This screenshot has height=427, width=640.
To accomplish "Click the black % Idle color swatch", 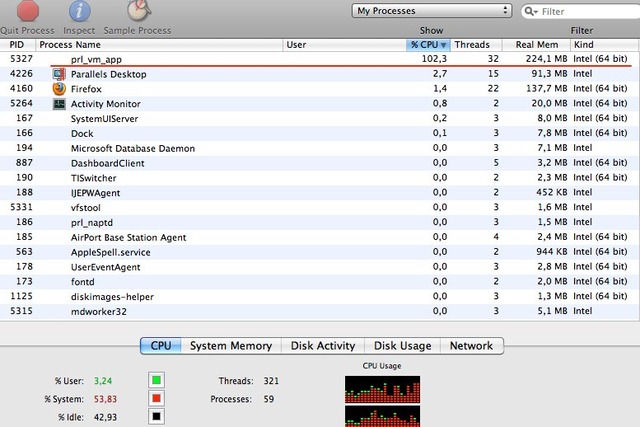I will [156, 417].
